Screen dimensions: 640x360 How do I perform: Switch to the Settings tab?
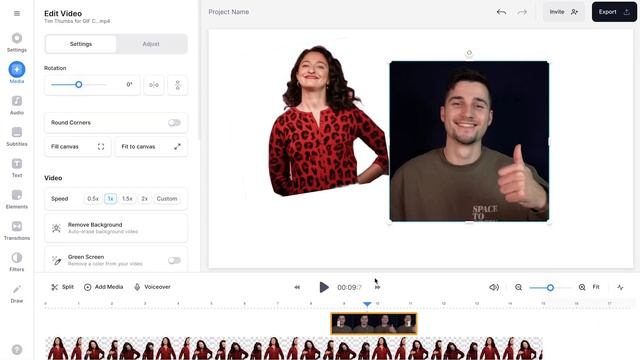[81, 44]
